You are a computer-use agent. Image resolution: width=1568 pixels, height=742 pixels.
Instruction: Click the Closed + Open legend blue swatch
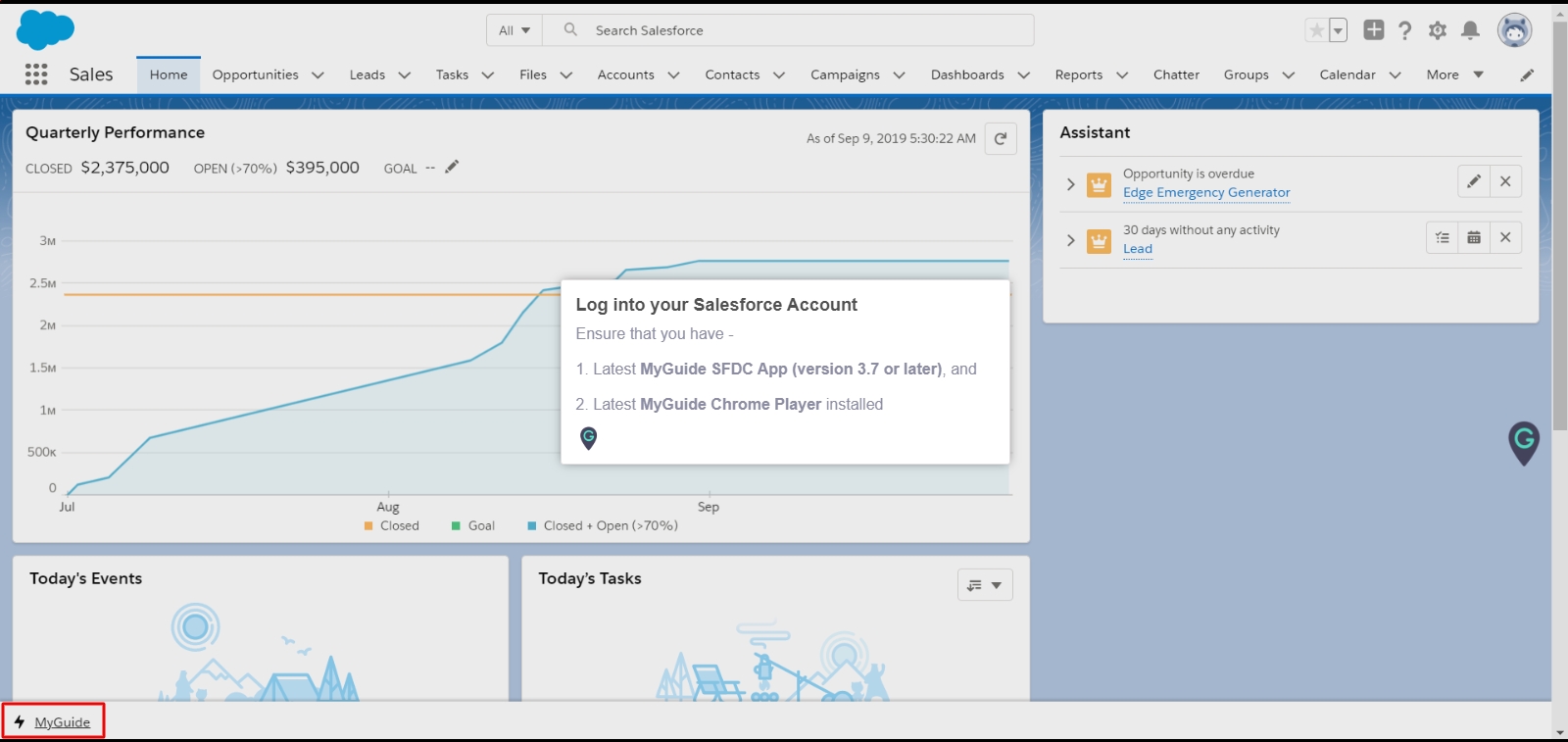tap(532, 526)
